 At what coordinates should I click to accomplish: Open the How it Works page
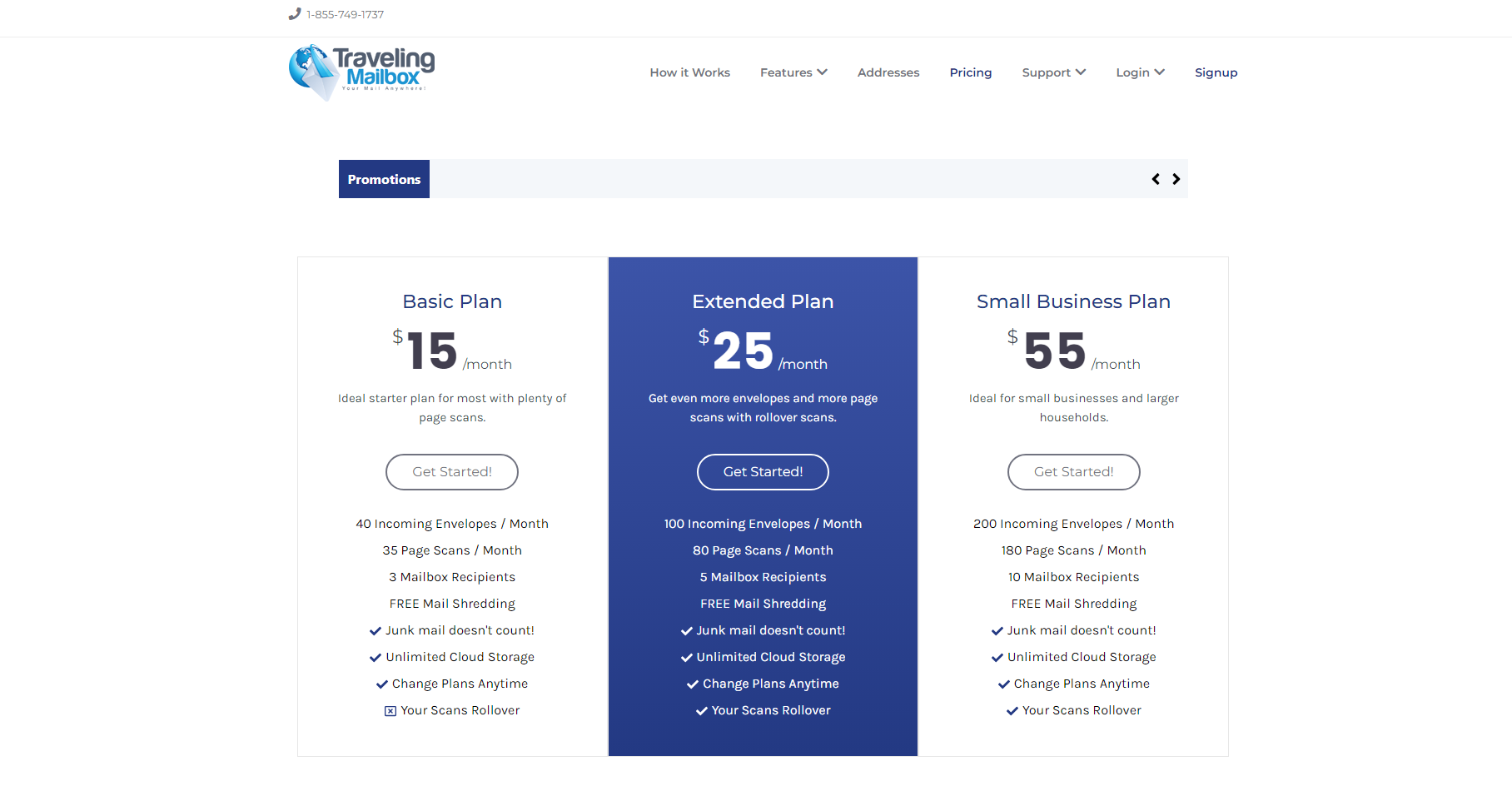coord(690,72)
